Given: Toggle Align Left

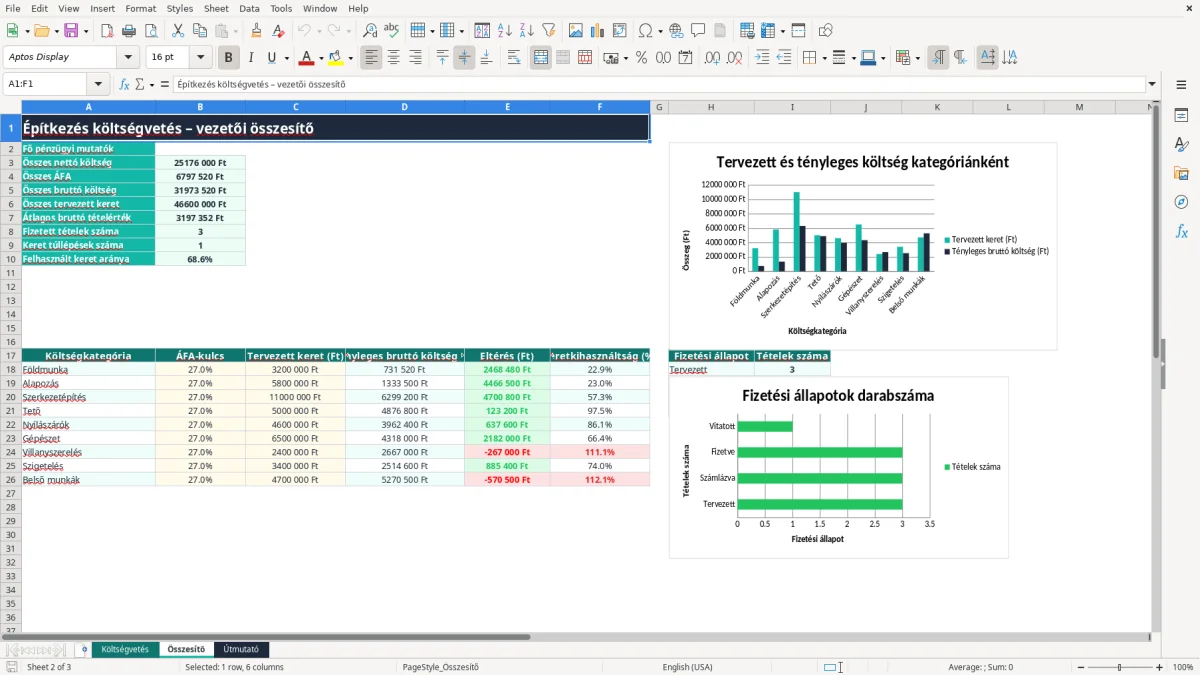Looking at the screenshot, I should (372, 58).
